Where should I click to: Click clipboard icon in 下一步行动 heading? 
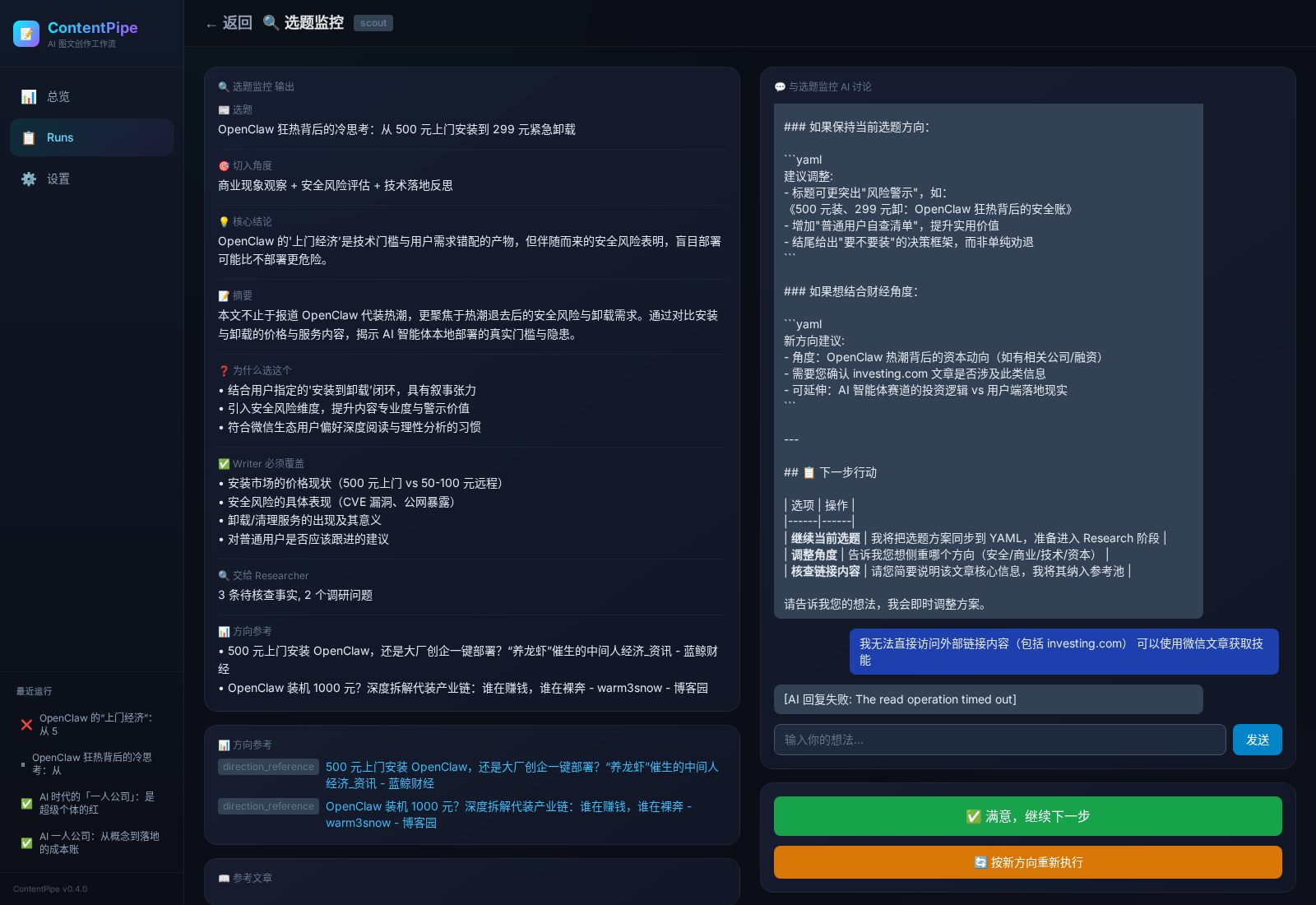tap(809, 472)
